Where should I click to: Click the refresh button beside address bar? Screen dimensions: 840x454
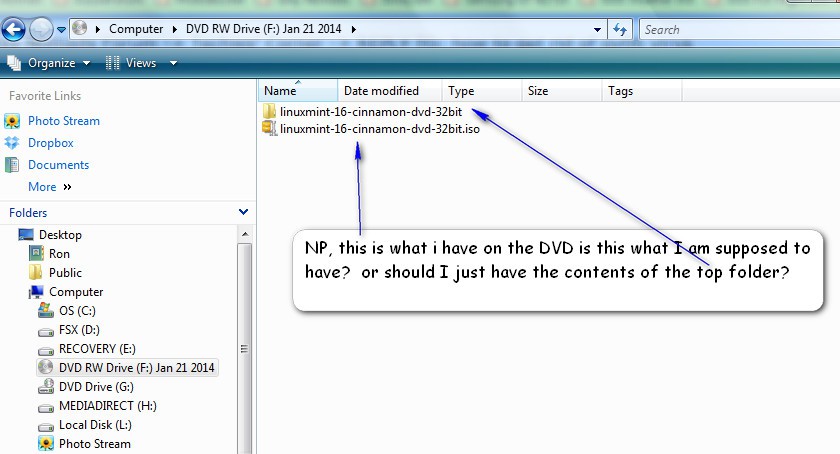pyautogui.click(x=620, y=29)
